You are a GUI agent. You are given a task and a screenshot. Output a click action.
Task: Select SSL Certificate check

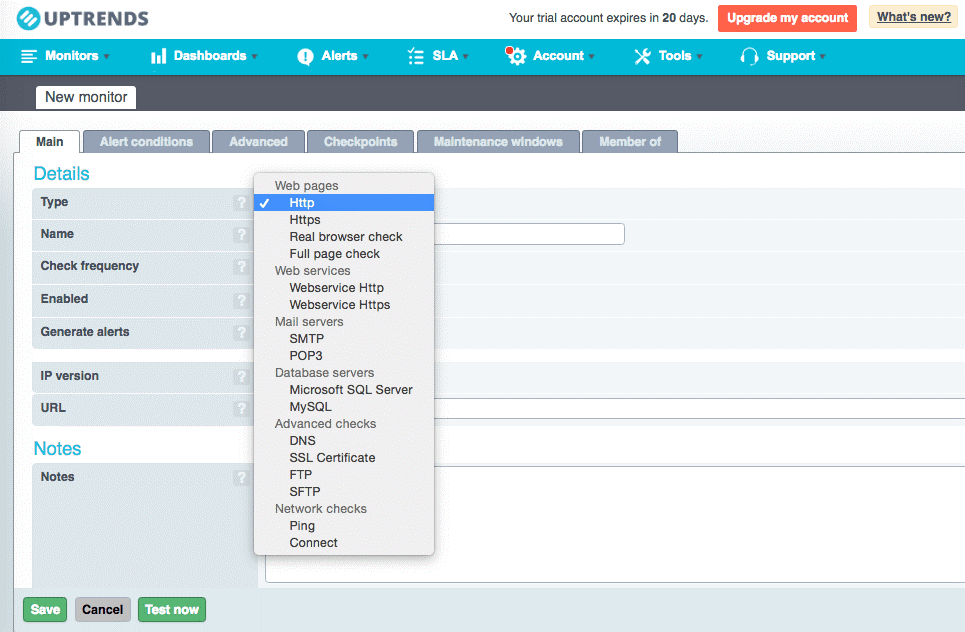(x=344, y=458)
